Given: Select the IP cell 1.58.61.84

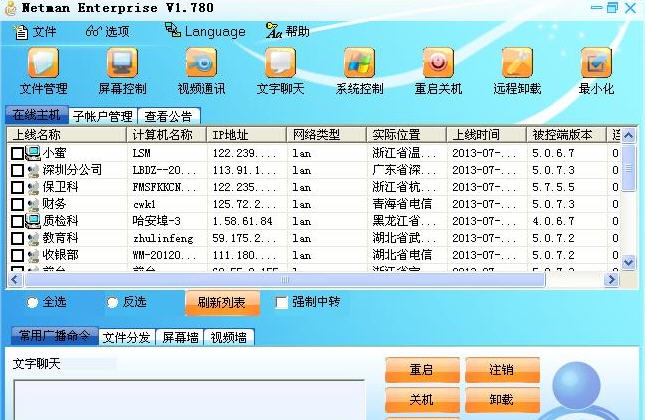Looking at the screenshot, I should click(242, 221).
